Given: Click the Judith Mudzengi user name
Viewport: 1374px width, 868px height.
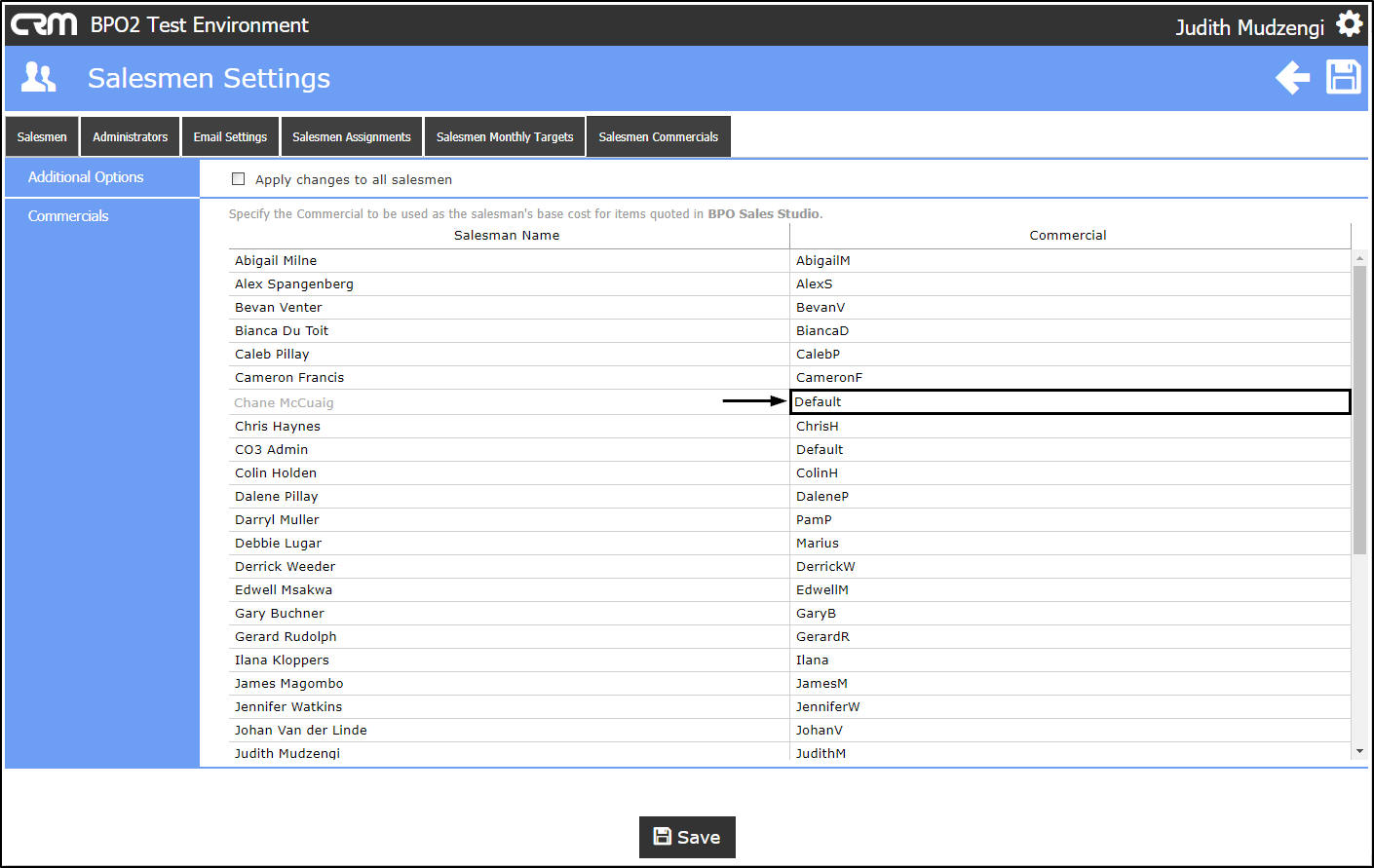Looking at the screenshot, I should click(1249, 27).
